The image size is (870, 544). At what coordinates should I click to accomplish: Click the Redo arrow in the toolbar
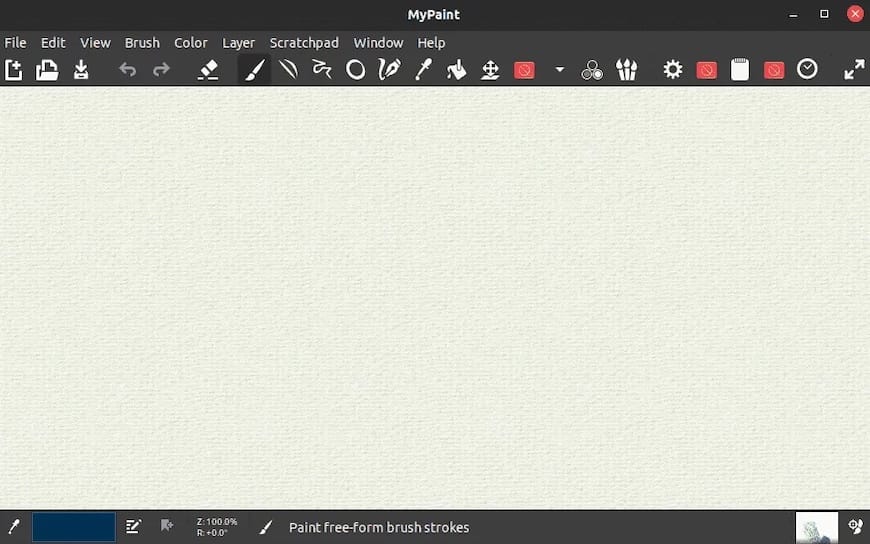161,70
